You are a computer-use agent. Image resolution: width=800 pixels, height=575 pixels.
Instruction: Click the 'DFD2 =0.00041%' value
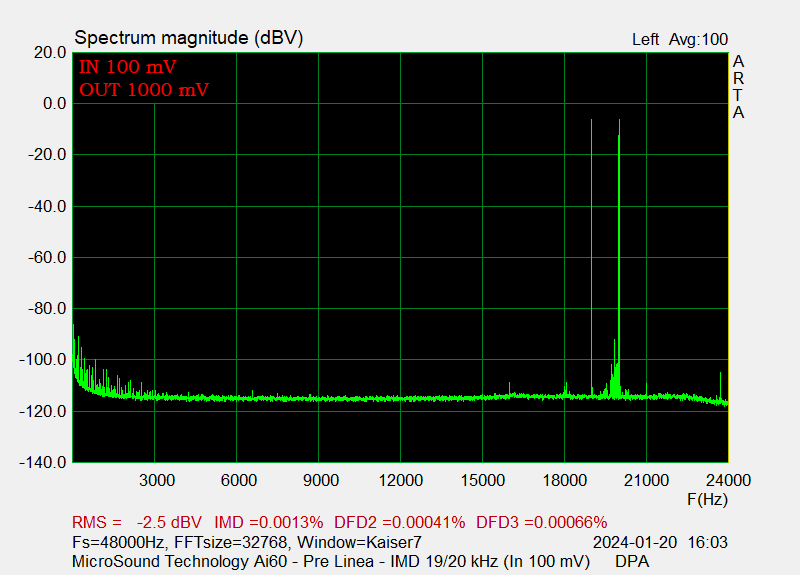[399, 522]
